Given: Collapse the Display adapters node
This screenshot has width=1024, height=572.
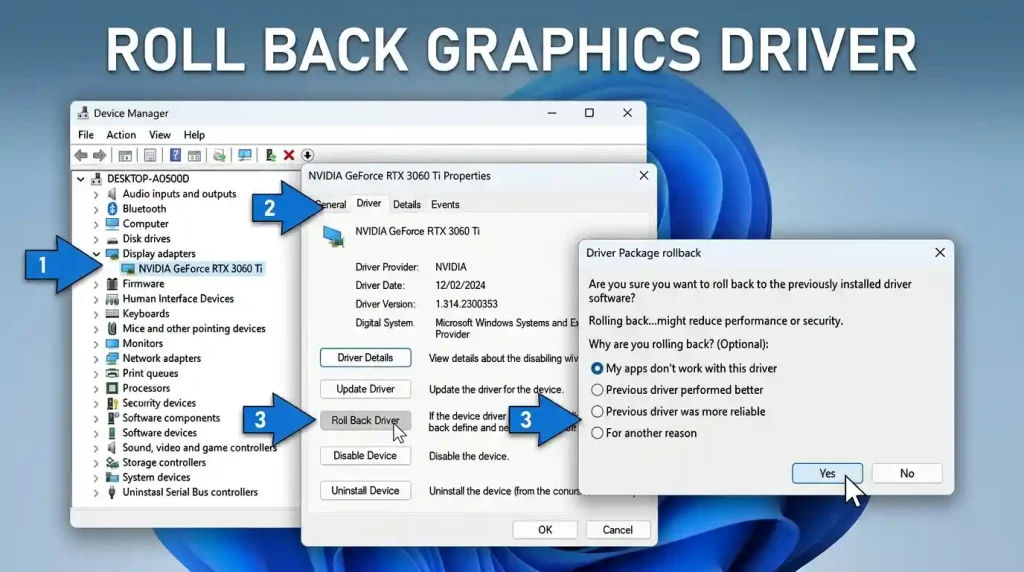Looking at the screenshot, I should pos(96,253).
